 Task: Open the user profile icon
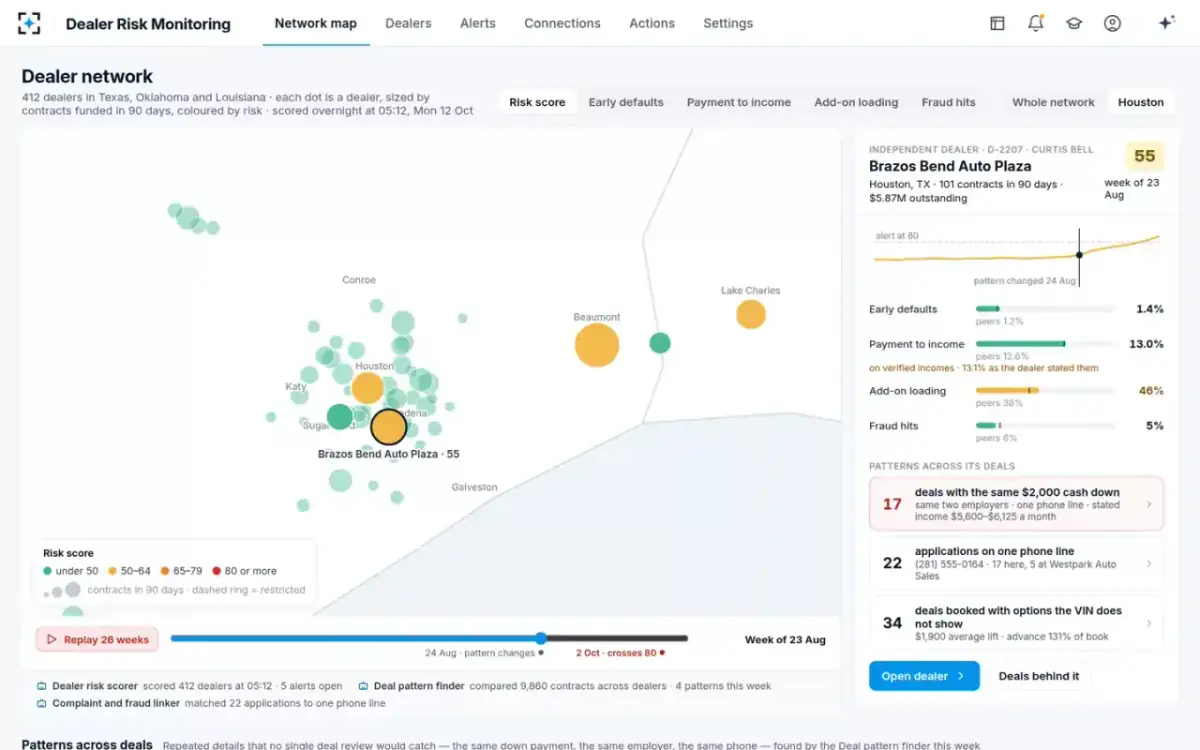click(x=1112, y=23)
